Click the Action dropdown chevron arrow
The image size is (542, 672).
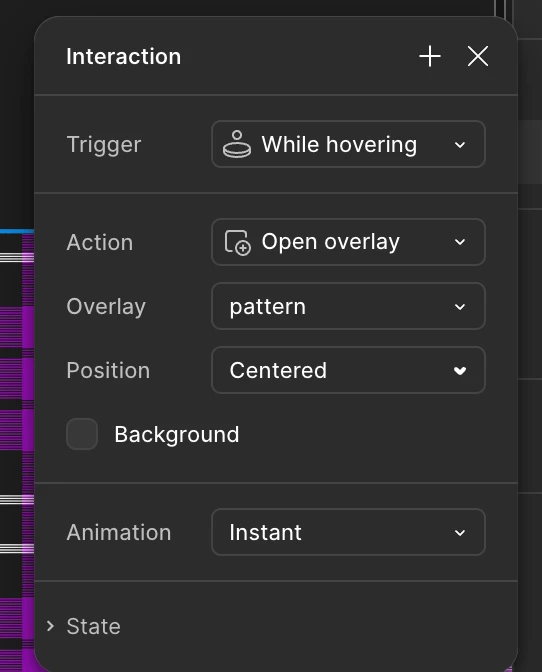460,242
